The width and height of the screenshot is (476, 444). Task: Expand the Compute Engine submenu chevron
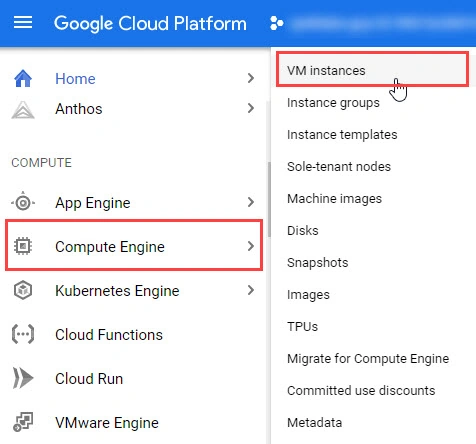251,246
